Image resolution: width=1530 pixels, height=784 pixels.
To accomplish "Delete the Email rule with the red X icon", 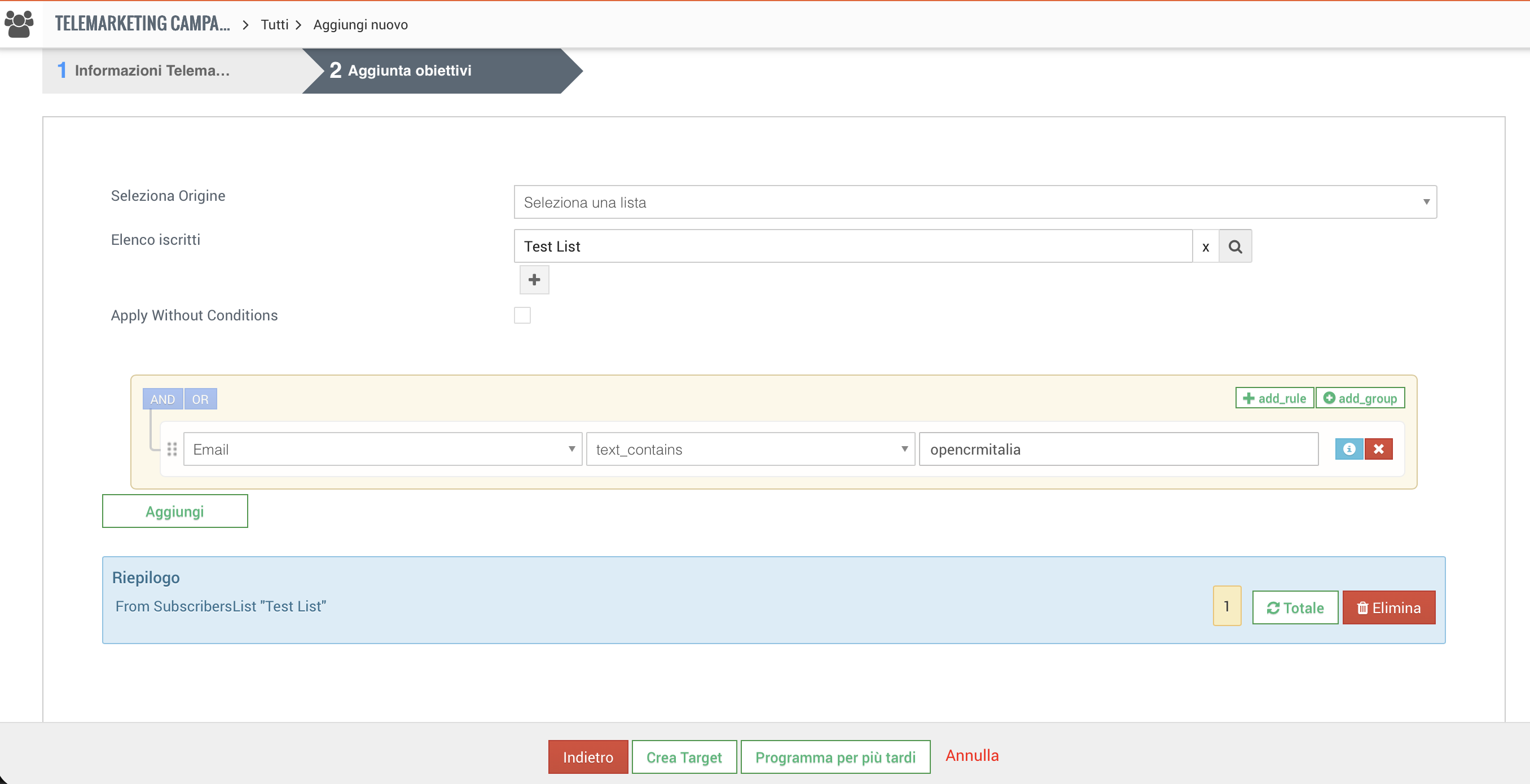I will pos(1379,449).
